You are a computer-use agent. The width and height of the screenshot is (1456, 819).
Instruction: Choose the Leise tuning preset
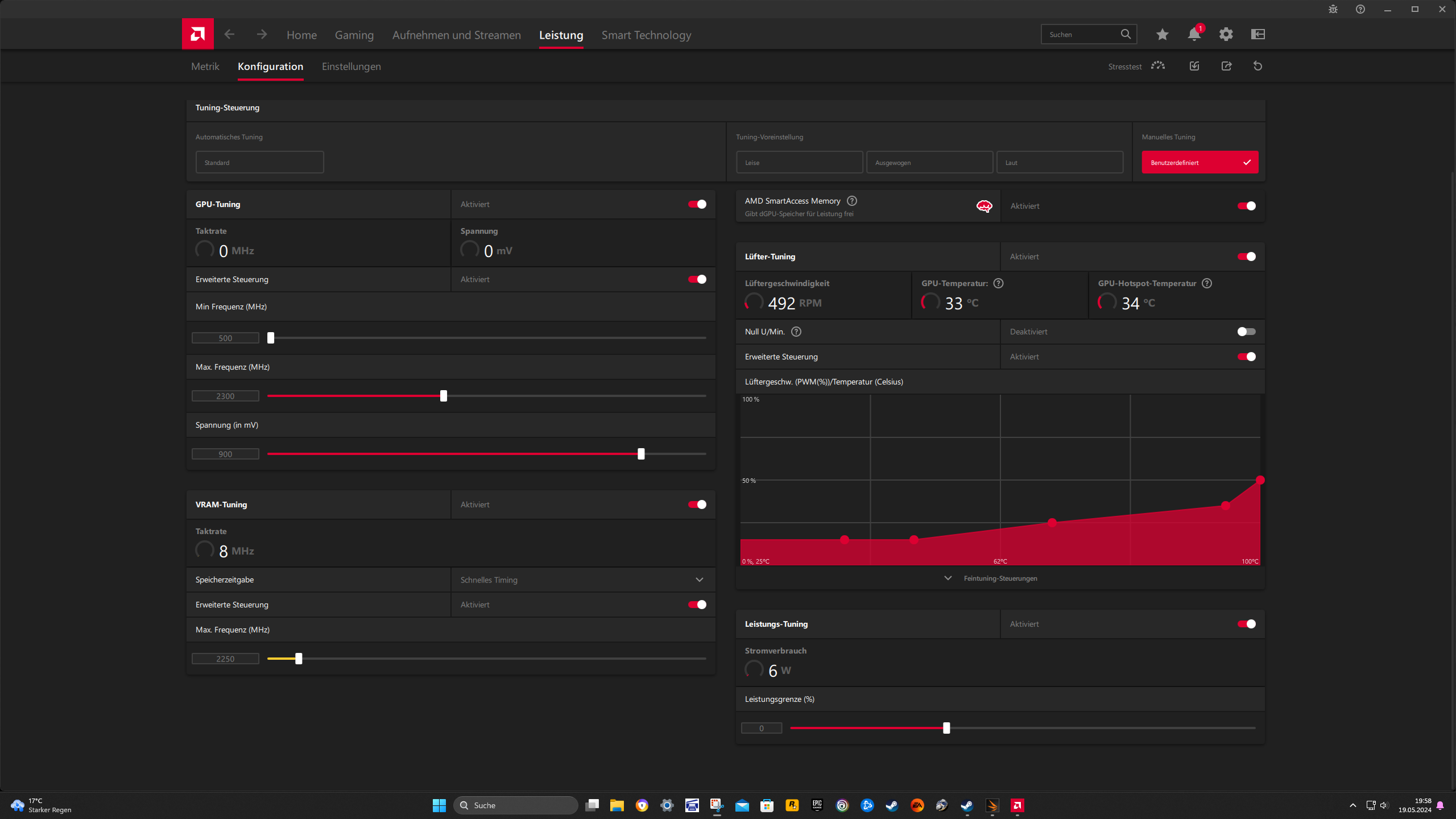click(799, 163)
